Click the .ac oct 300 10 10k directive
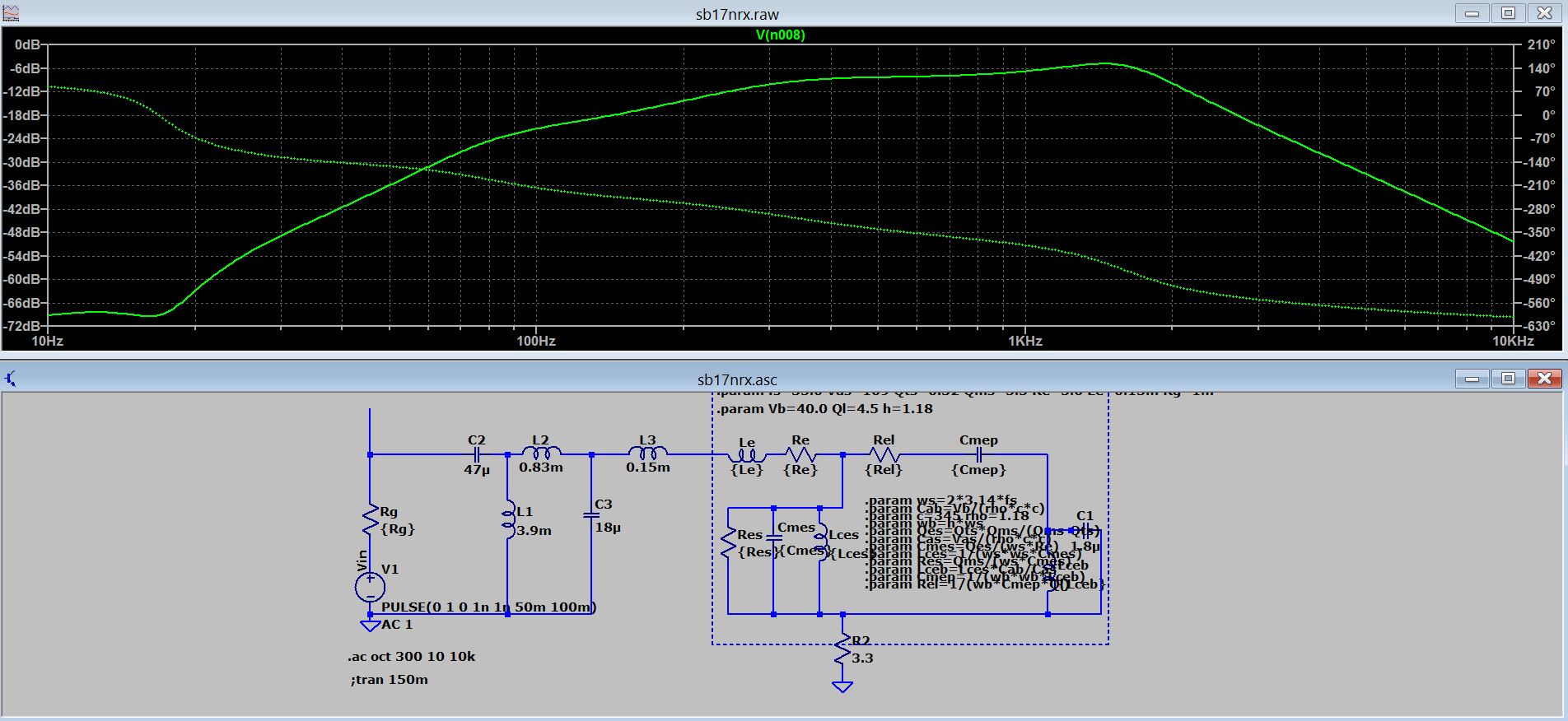This screenshot has height=721, width=1568. click(x=412, y=657)
